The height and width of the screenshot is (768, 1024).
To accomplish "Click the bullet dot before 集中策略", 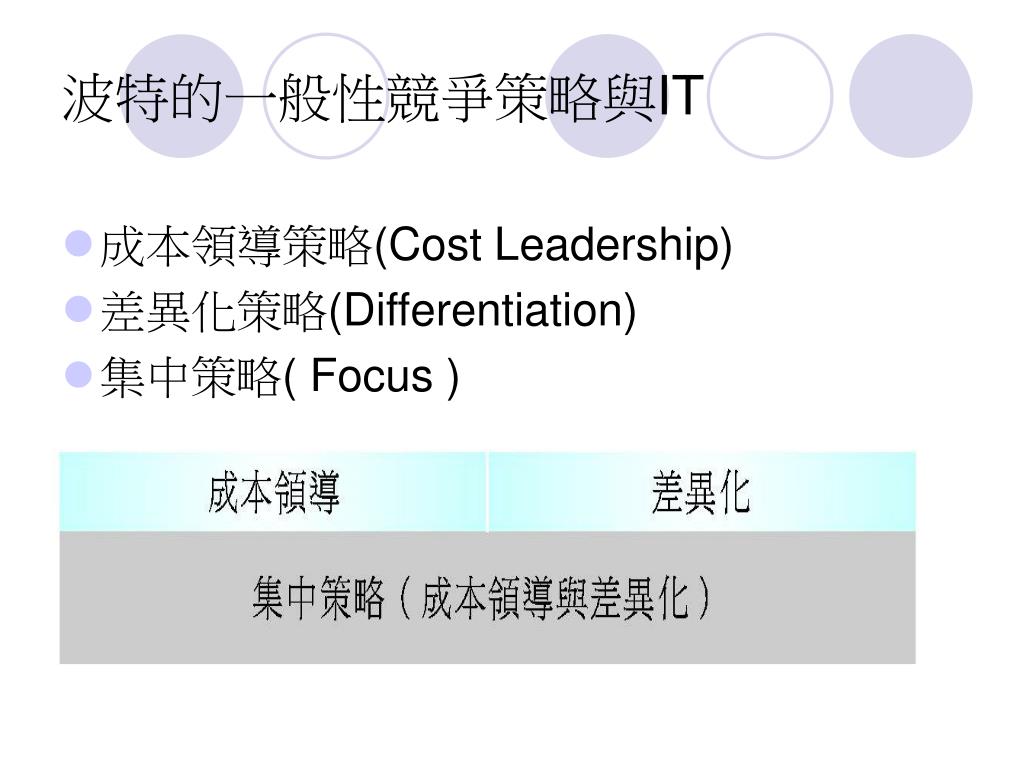I will coord(78,375).
